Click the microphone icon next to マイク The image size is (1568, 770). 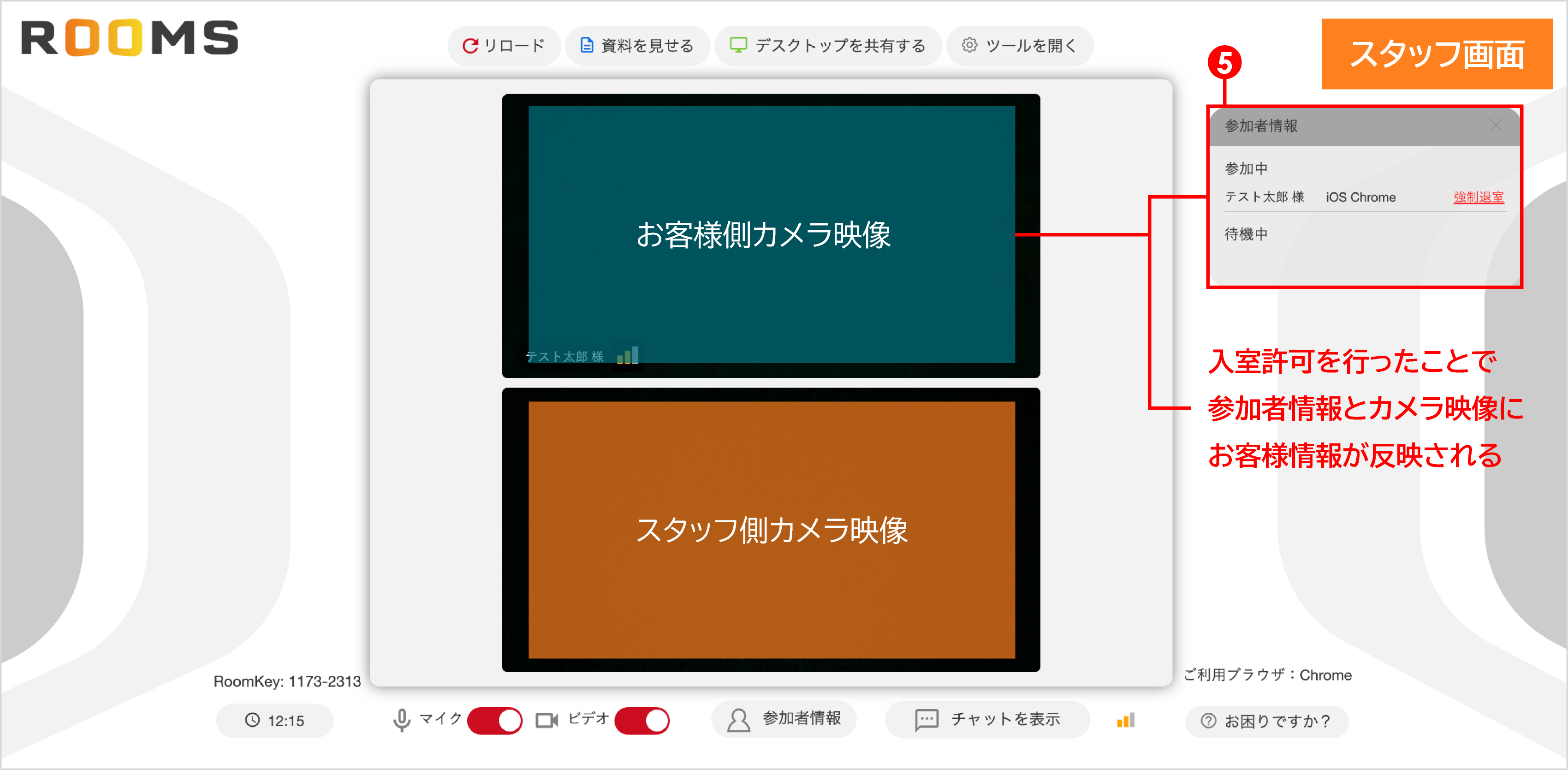(401, 720)
